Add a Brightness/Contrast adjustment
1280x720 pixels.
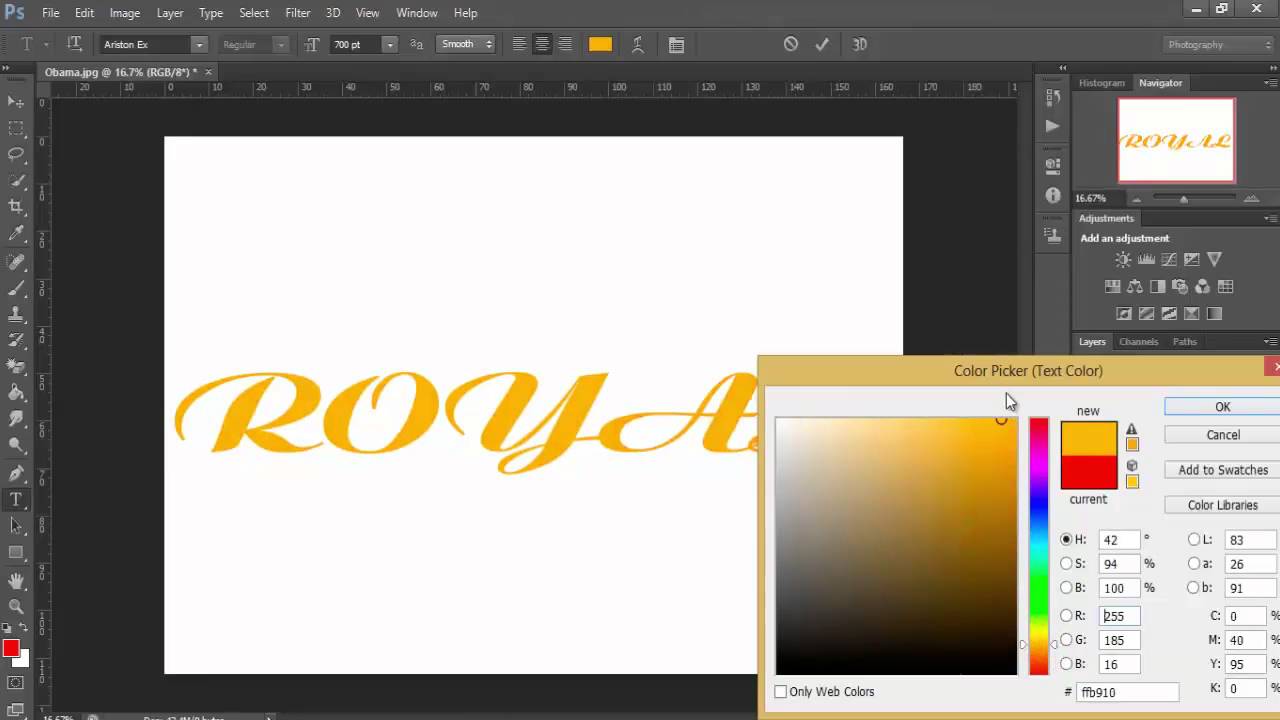tap(1123, 260)
